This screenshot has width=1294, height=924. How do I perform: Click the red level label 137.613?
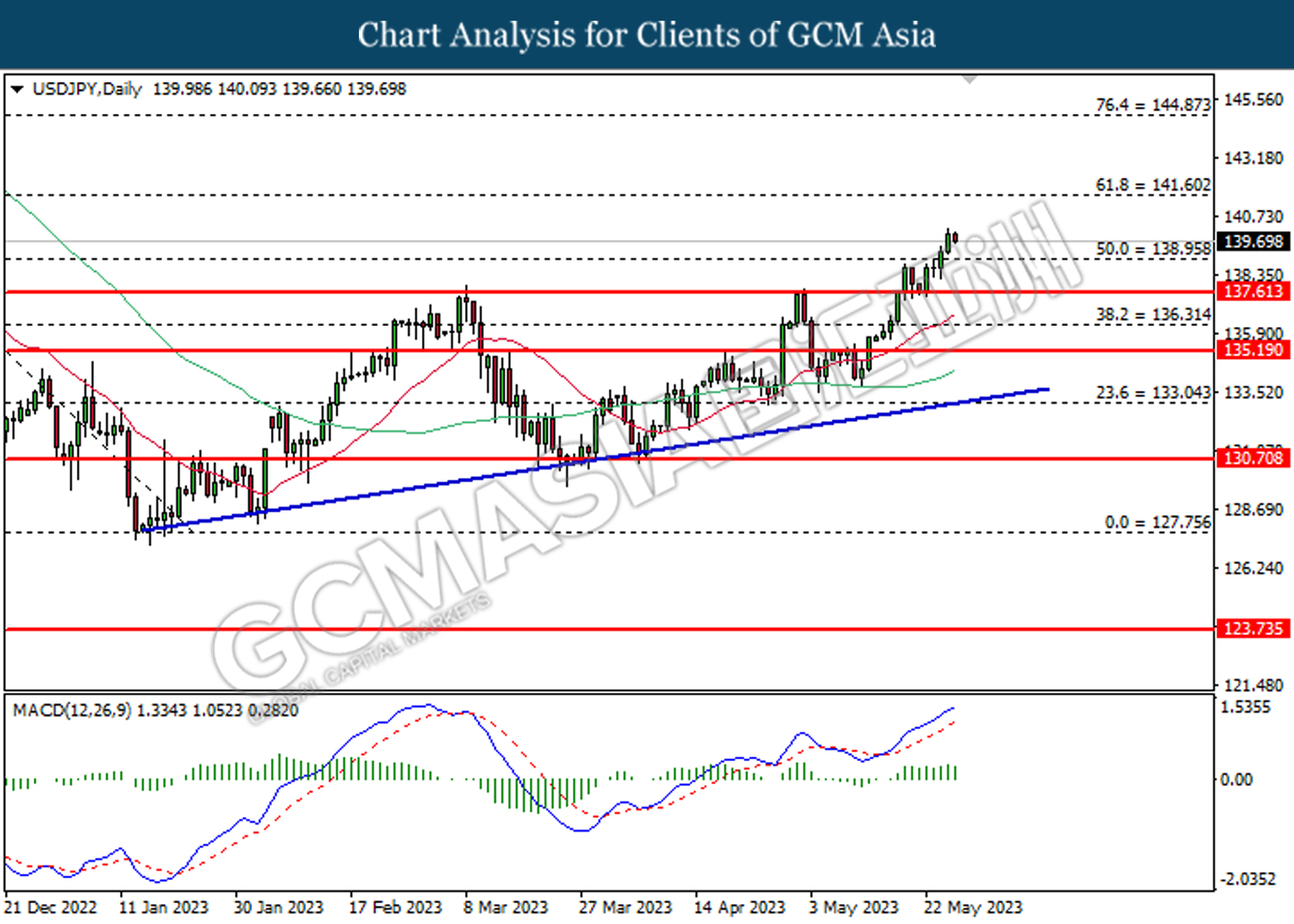1254,291
